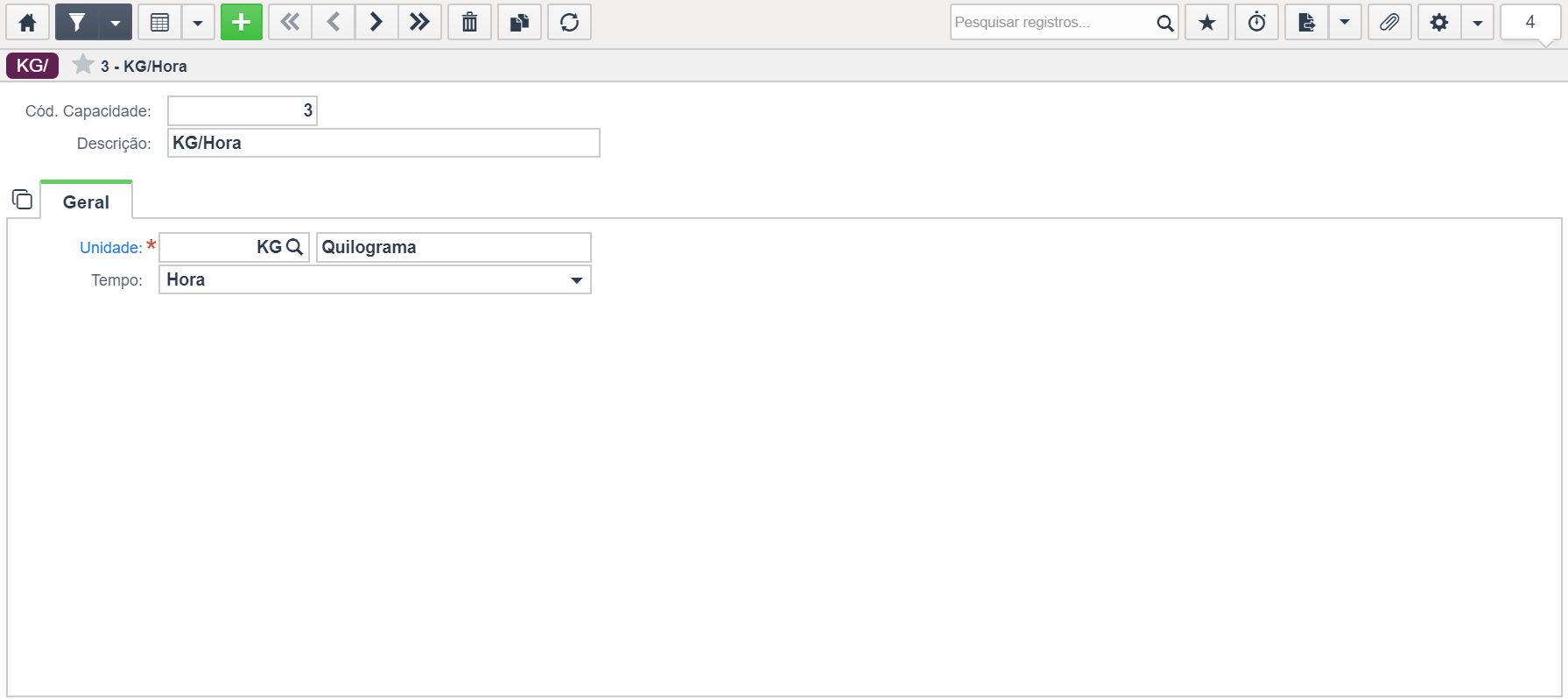Screen dimensions: 1568x699
Task: Open the stopwatch timer button
Action: click(1257, 23)
